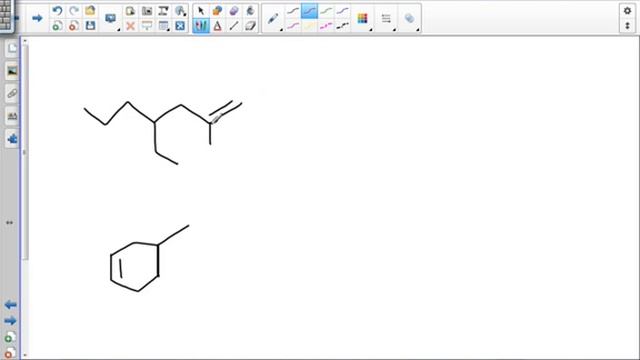The width and height of the screenshot is (640, 360).
Task: Choose the highlighted blue pen line style
Action: click(309, 11)
